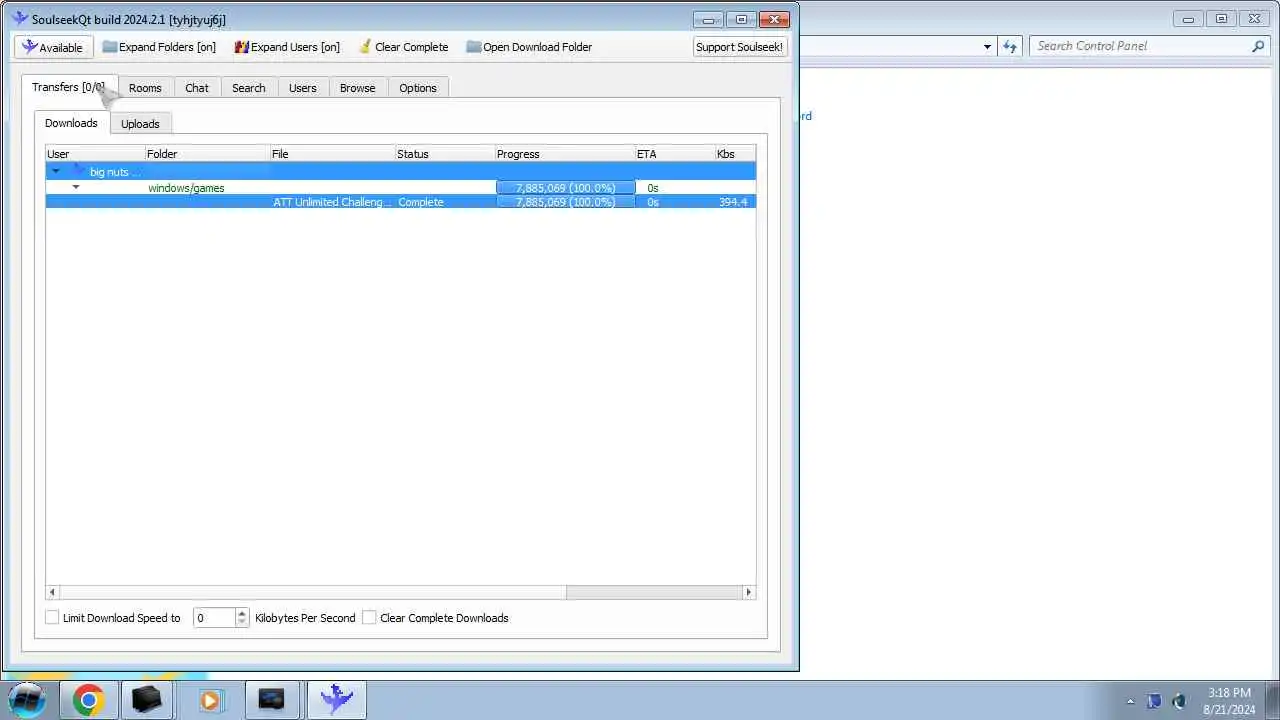Click the 394.4 Kbs value
Viewport: 1280px width, 720px height.
[733, 202]
